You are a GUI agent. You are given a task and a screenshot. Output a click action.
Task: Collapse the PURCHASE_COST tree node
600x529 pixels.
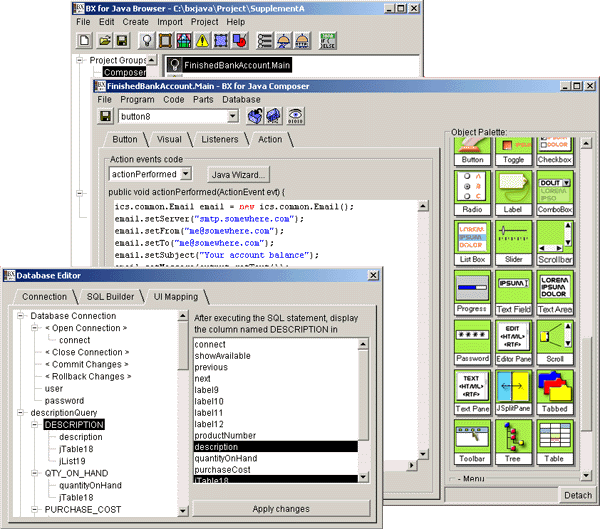(x=35, y=509)
